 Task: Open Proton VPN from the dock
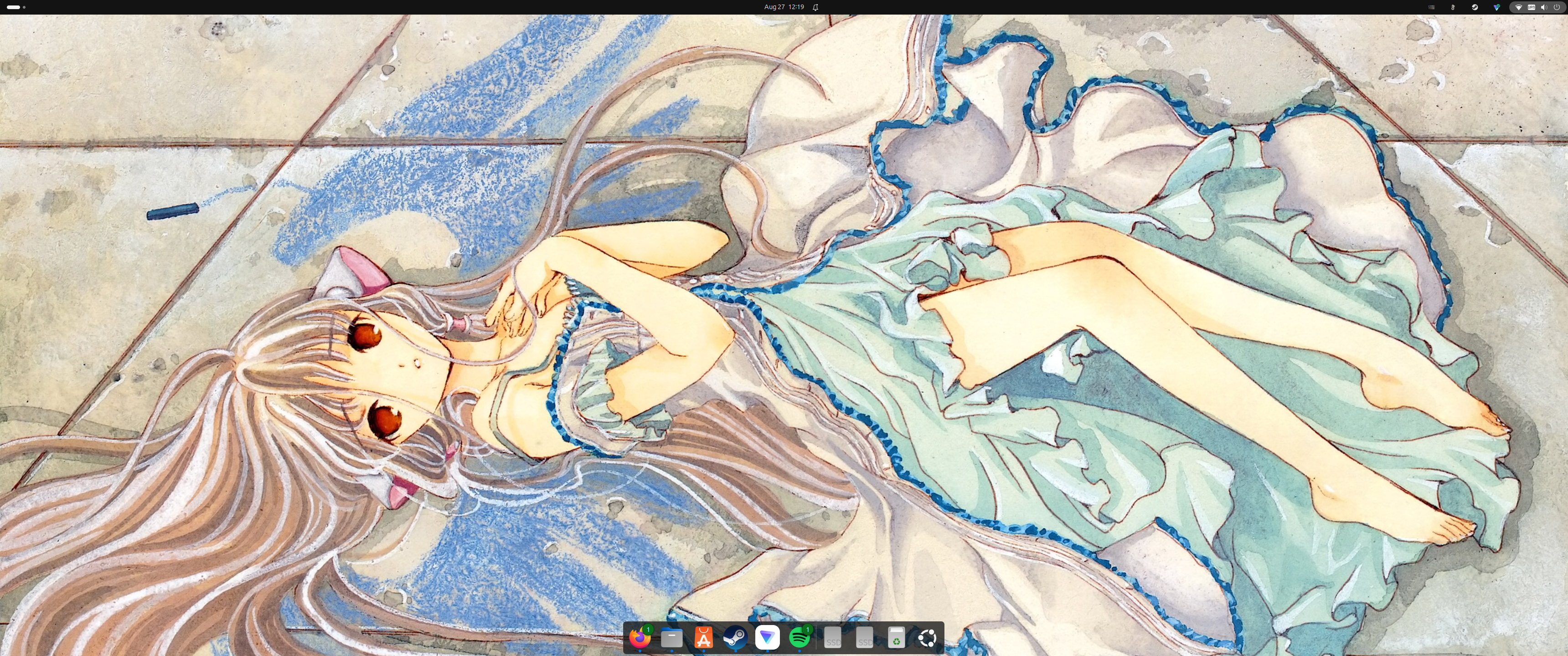(767, 637)
